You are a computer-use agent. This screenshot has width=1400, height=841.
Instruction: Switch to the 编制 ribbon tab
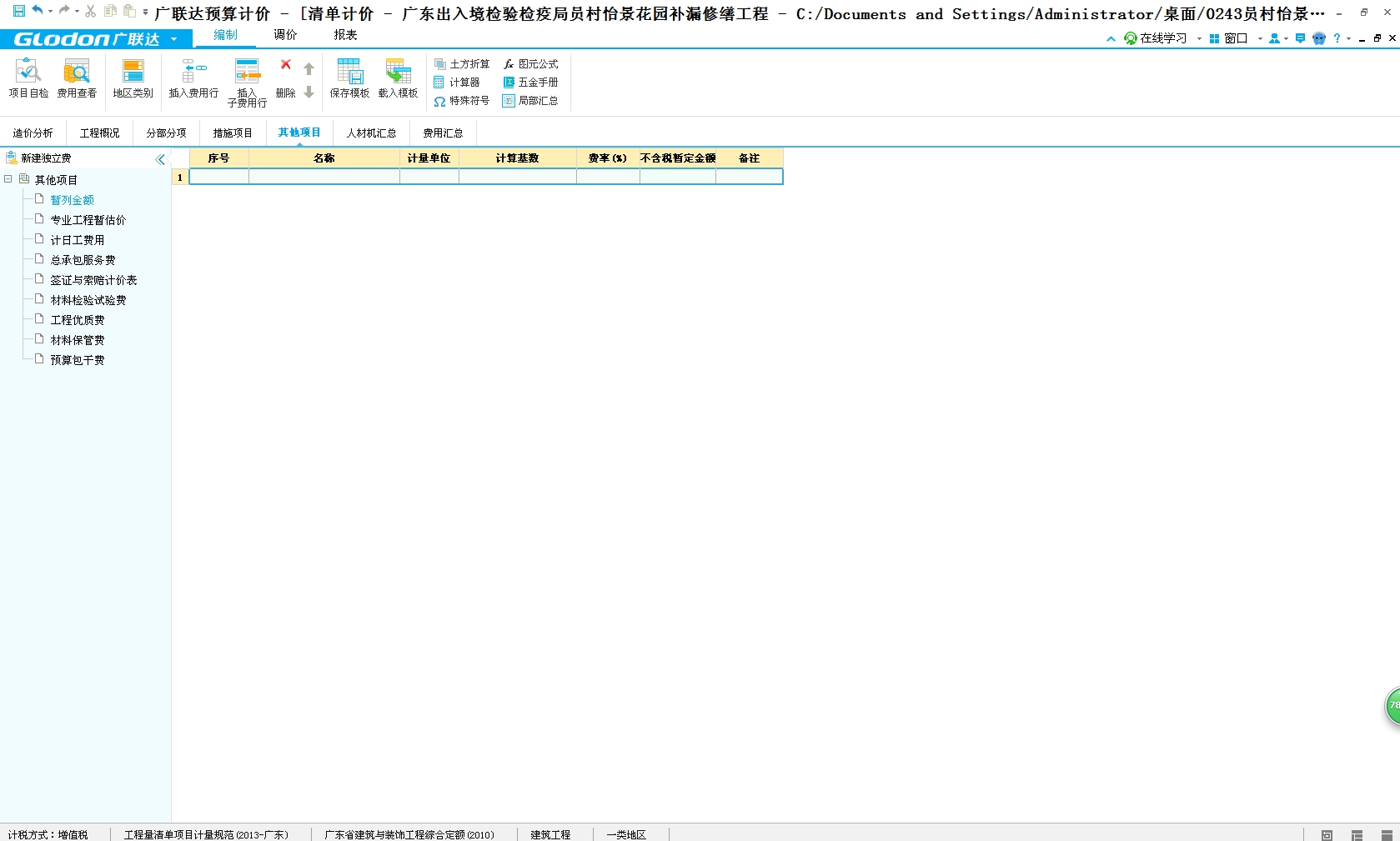pos(225,35)
